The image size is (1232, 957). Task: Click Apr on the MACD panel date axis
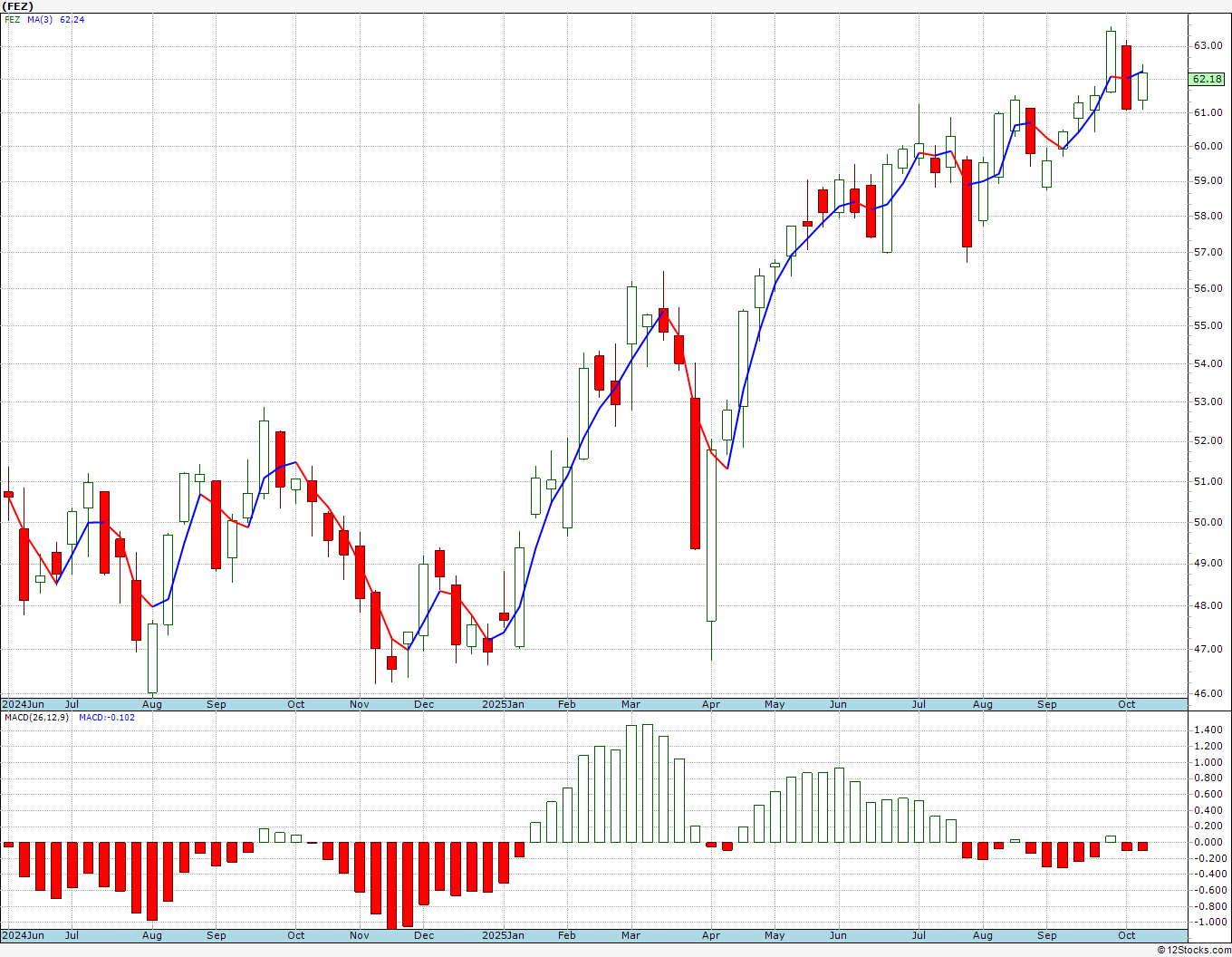[x=711, y=935]
